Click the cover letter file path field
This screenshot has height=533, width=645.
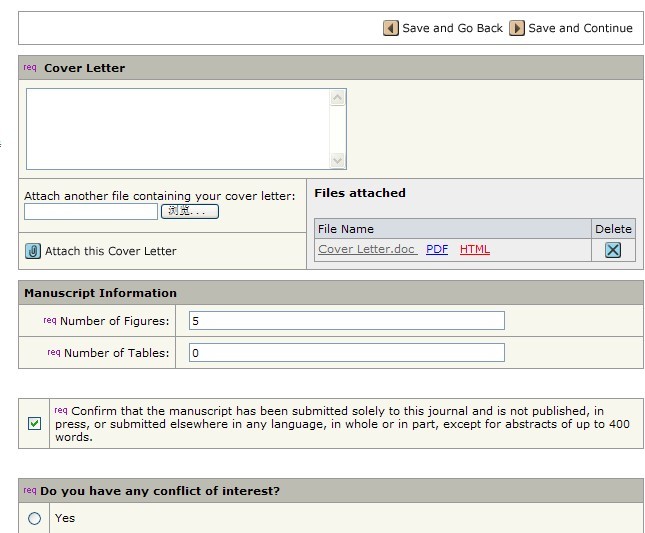(91, 211)
